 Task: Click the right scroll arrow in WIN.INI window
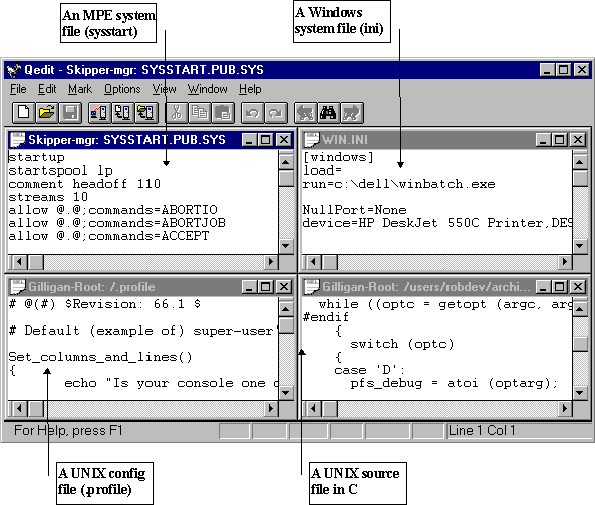coord(565,261)
